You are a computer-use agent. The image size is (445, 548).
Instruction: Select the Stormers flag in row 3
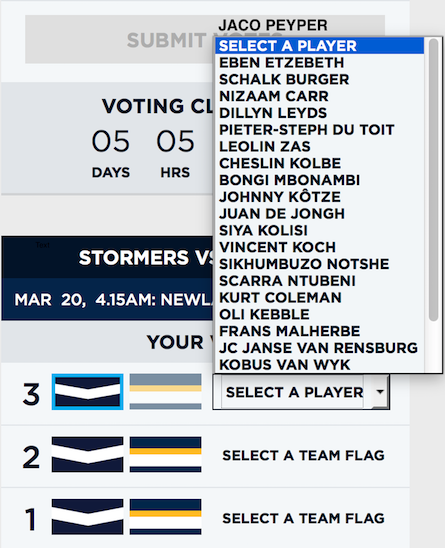[87, 392]
